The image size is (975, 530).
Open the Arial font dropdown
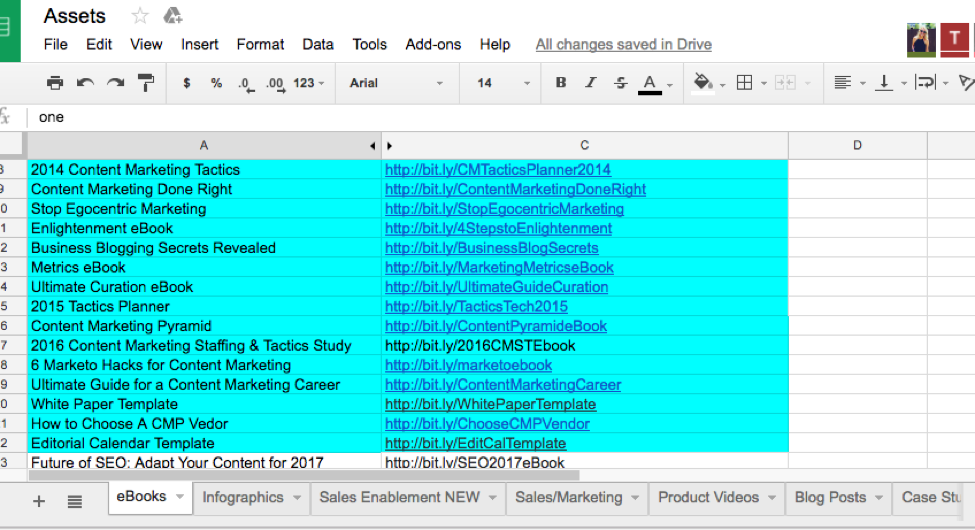click(397, 83)
